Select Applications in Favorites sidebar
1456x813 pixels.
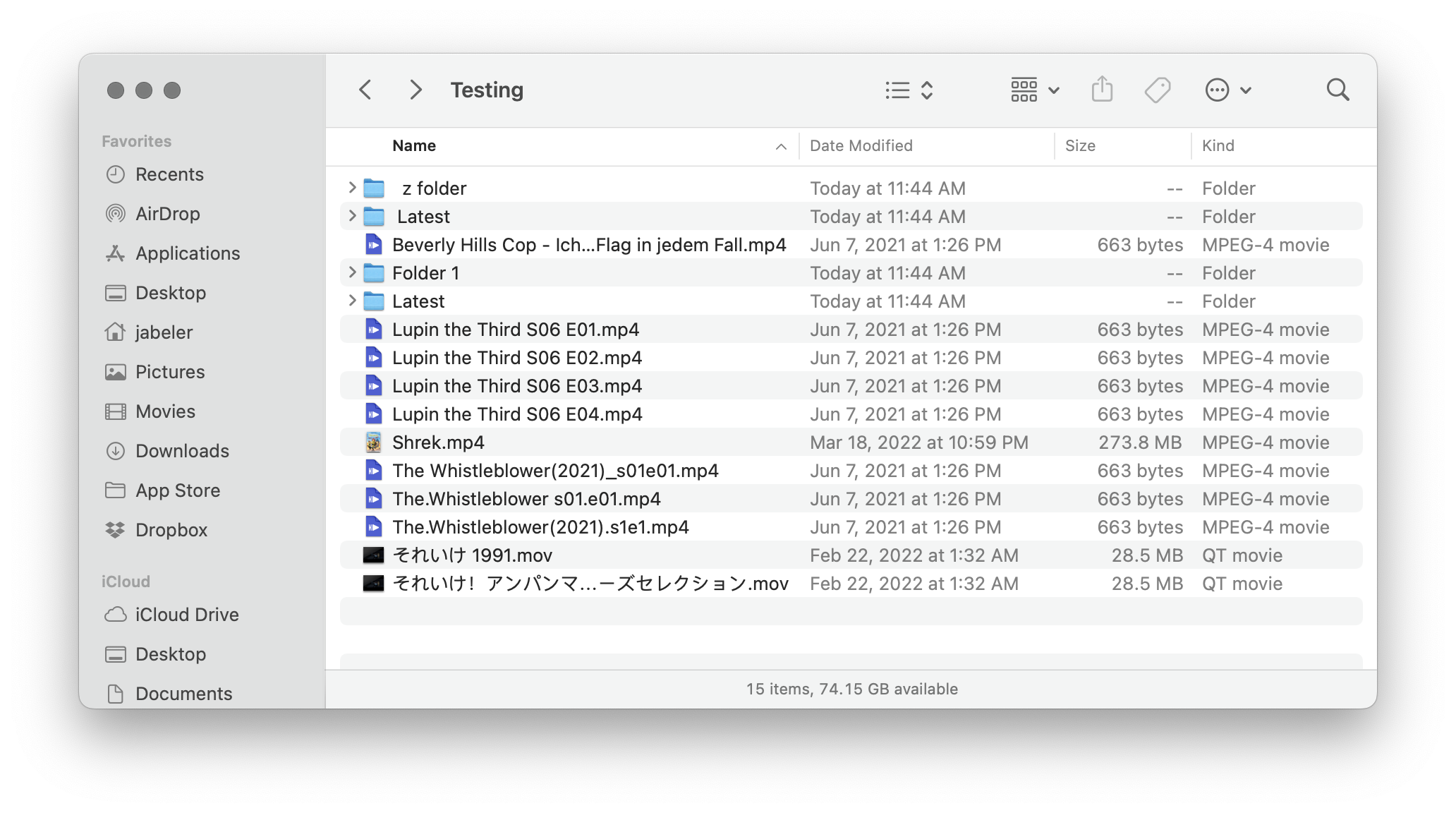point(187,253)
